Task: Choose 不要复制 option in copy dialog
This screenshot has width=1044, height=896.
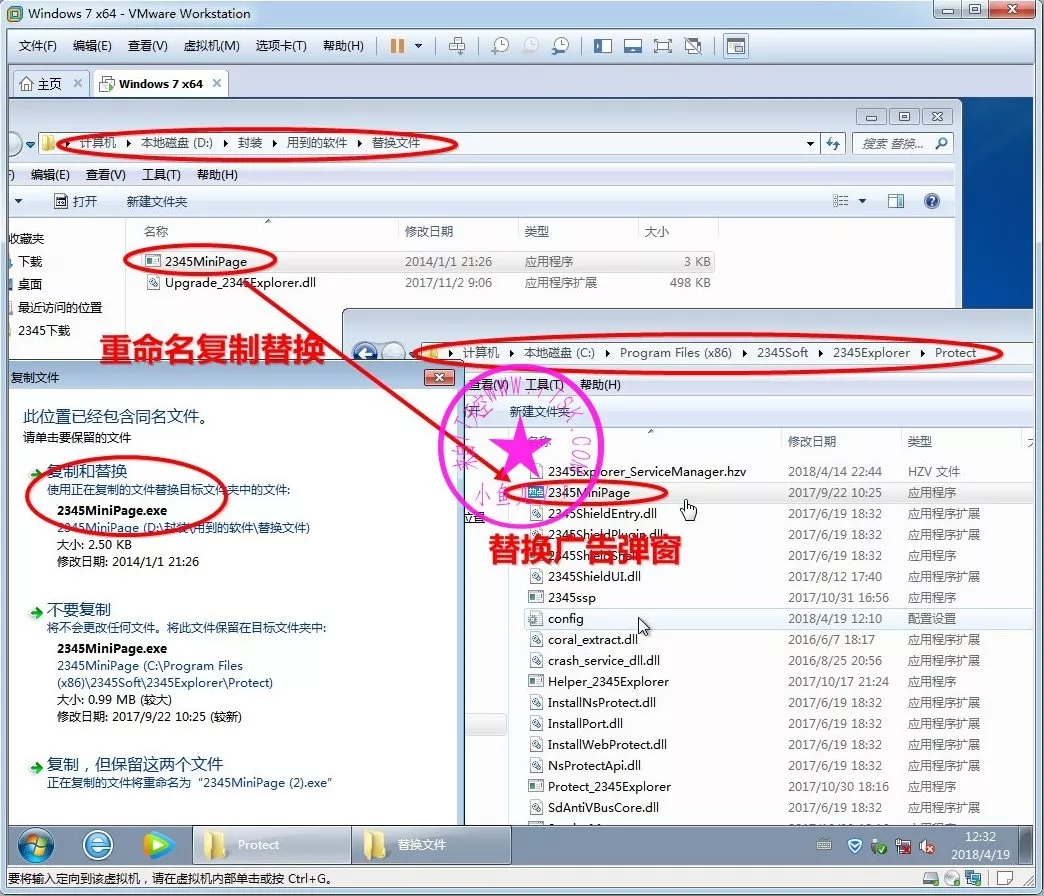Action: tap(79, 609)
